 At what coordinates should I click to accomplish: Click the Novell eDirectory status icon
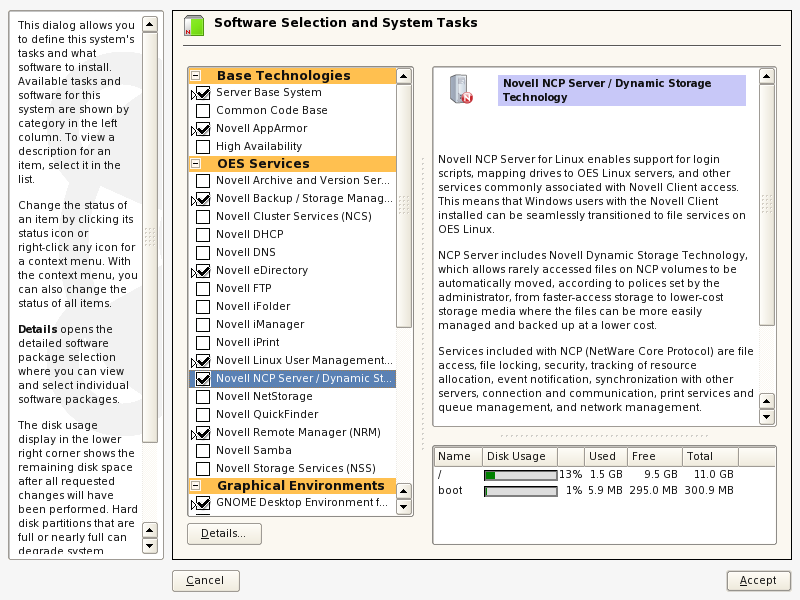[202, 271]
